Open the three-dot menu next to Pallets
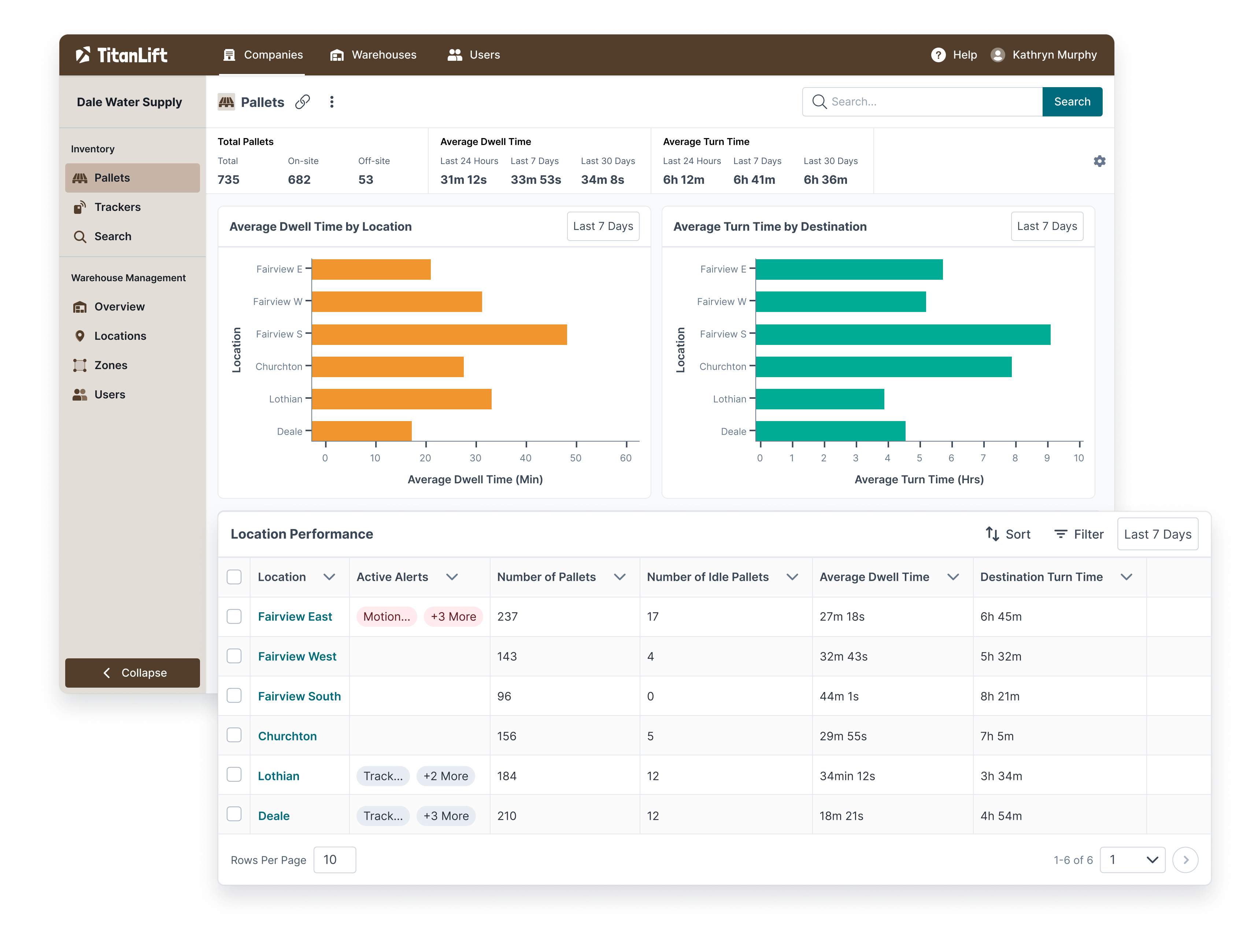The image size is (1258, 952). (332, 101)
